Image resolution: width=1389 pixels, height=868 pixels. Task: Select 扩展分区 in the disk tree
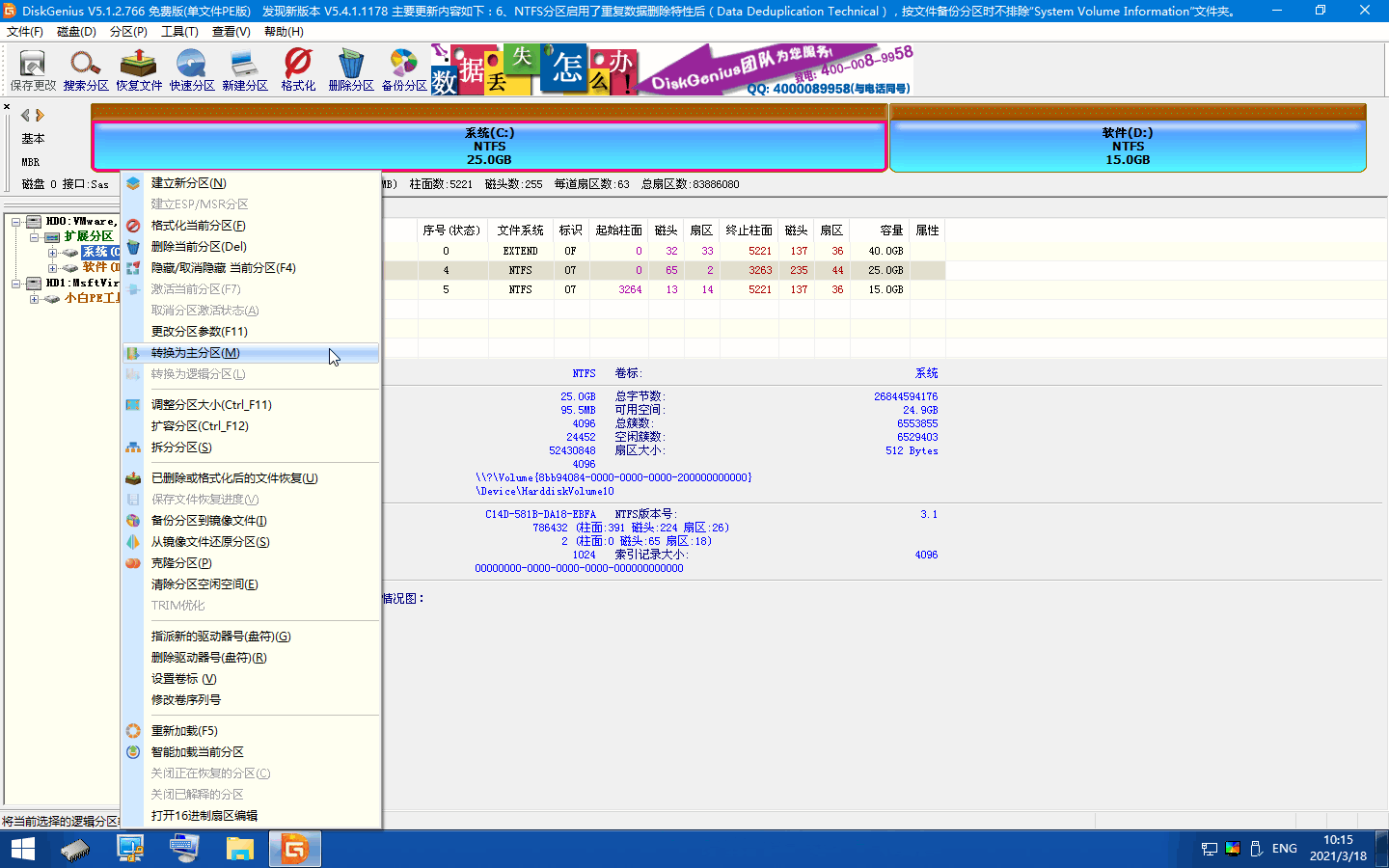pos(89,236)
